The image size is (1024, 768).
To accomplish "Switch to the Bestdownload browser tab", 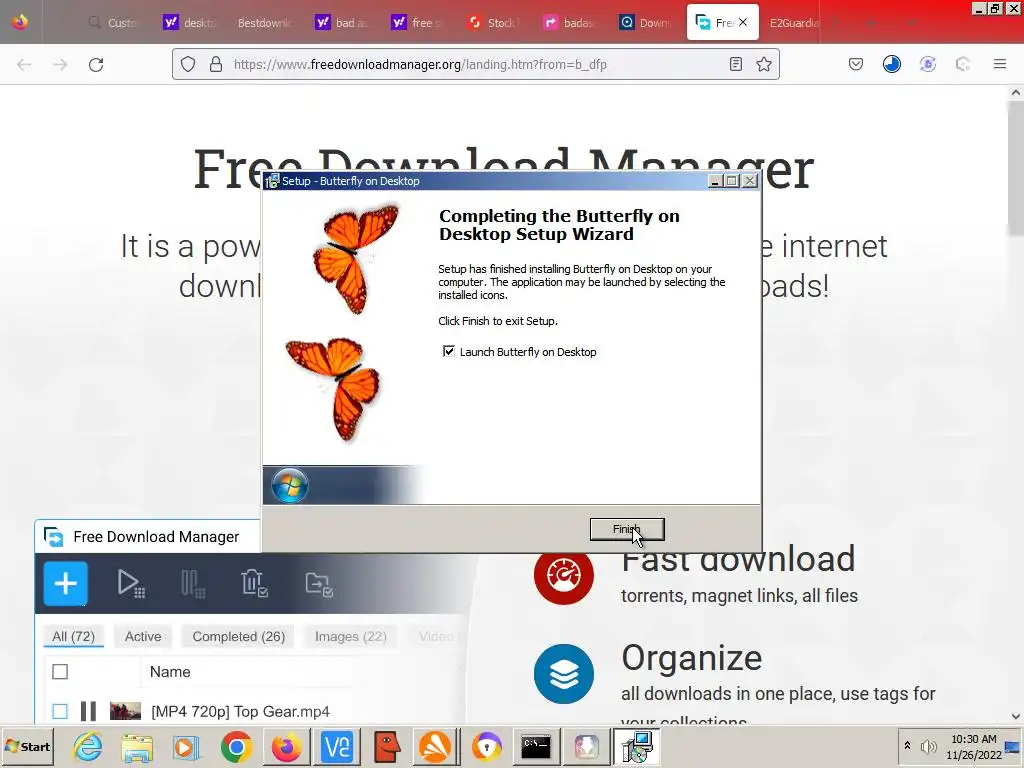I will [264, 23].
